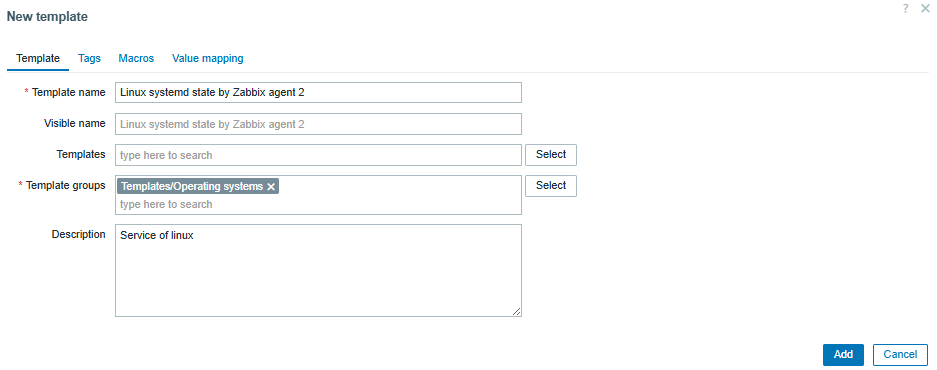The height and width of the screenshot is (370, 937).
Task: Focus the Template name input field
Action: pos(319,93)
